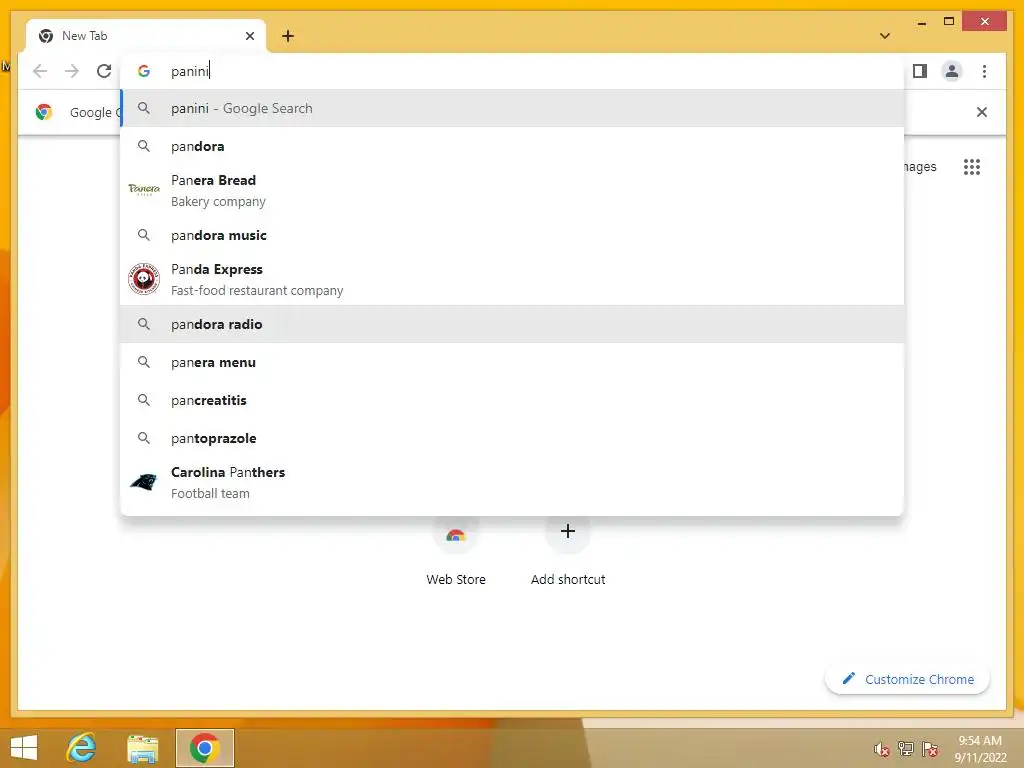The image size is (1024, 768).
Task: Open File Explorer from taskbar
Action: [x=142, y=748]
